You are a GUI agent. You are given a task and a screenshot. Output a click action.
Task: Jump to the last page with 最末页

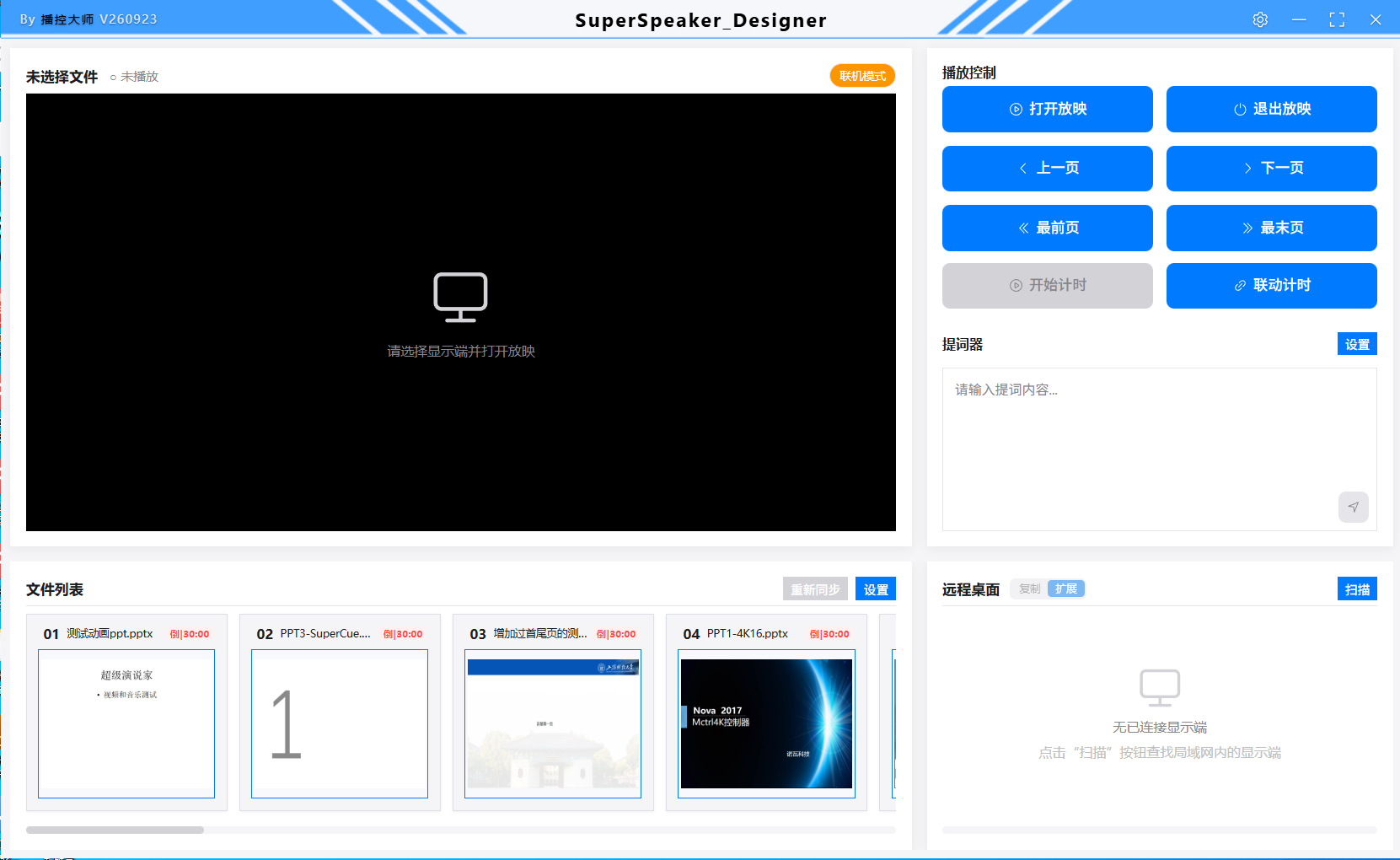point(1271,228)
